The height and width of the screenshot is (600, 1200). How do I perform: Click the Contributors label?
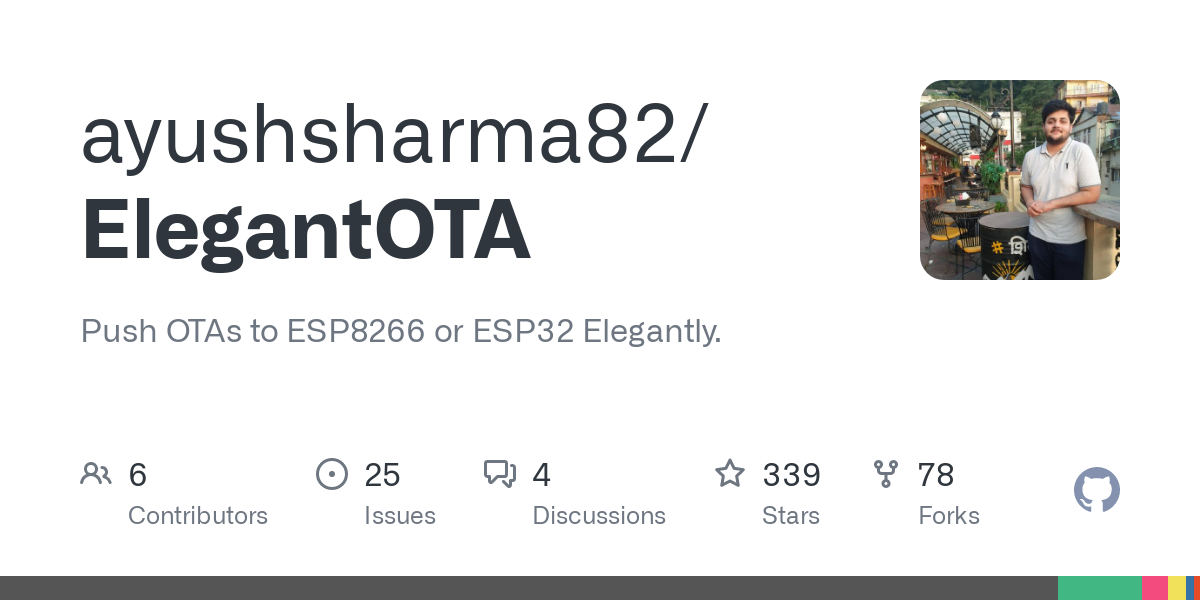pos(198,516)
